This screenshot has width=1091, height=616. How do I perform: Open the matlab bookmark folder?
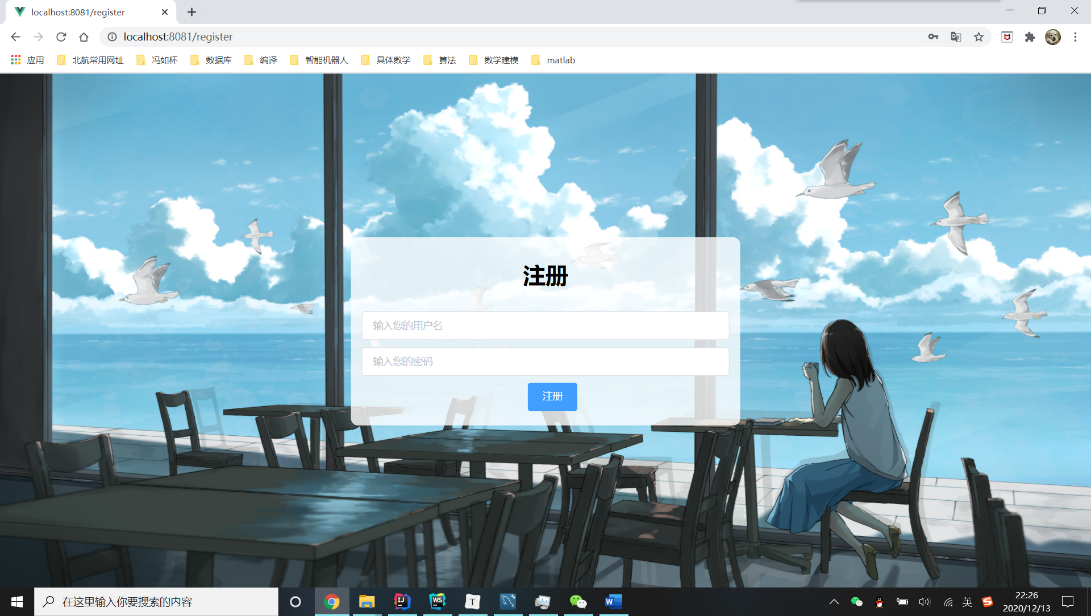point(553,61)
